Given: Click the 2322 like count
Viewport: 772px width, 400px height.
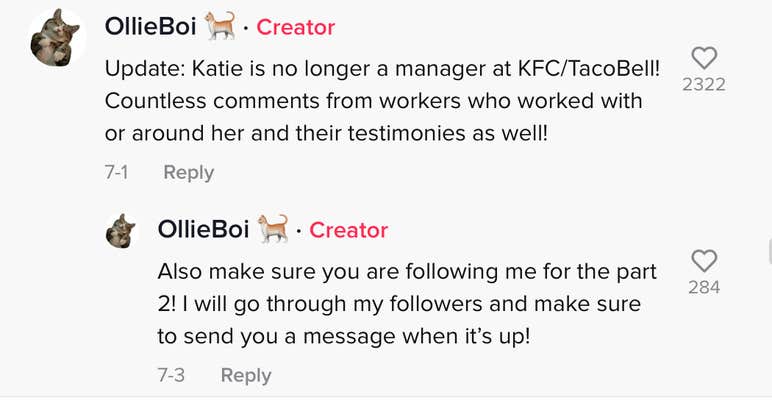Looking at the screenshot, I should tap(703, 85).
